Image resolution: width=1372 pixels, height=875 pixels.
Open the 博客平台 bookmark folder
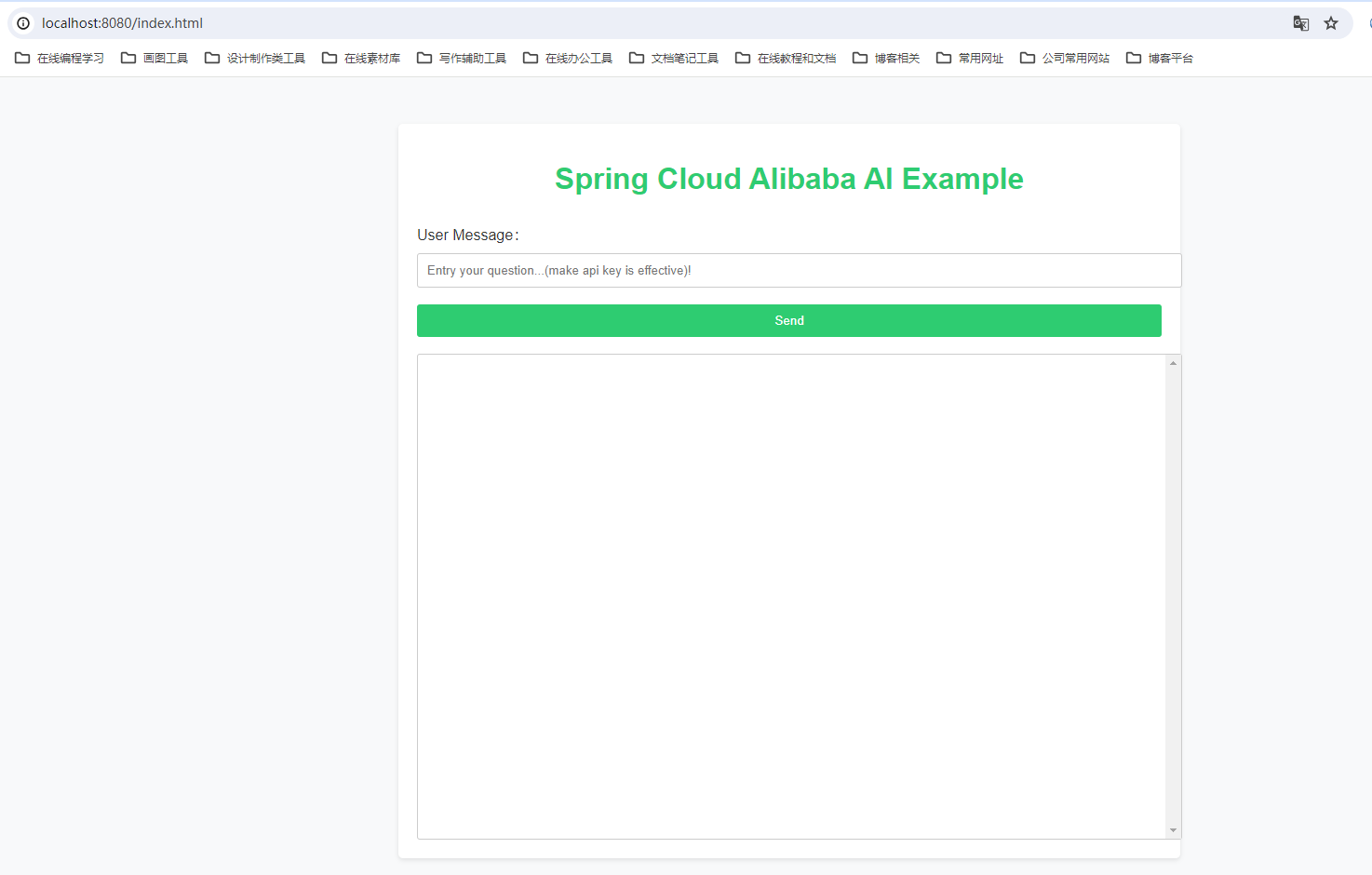[x=1160, y=58]
